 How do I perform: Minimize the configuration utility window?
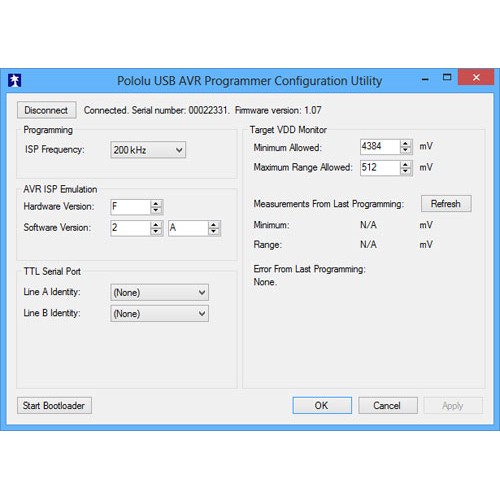(x=425, y=79)
